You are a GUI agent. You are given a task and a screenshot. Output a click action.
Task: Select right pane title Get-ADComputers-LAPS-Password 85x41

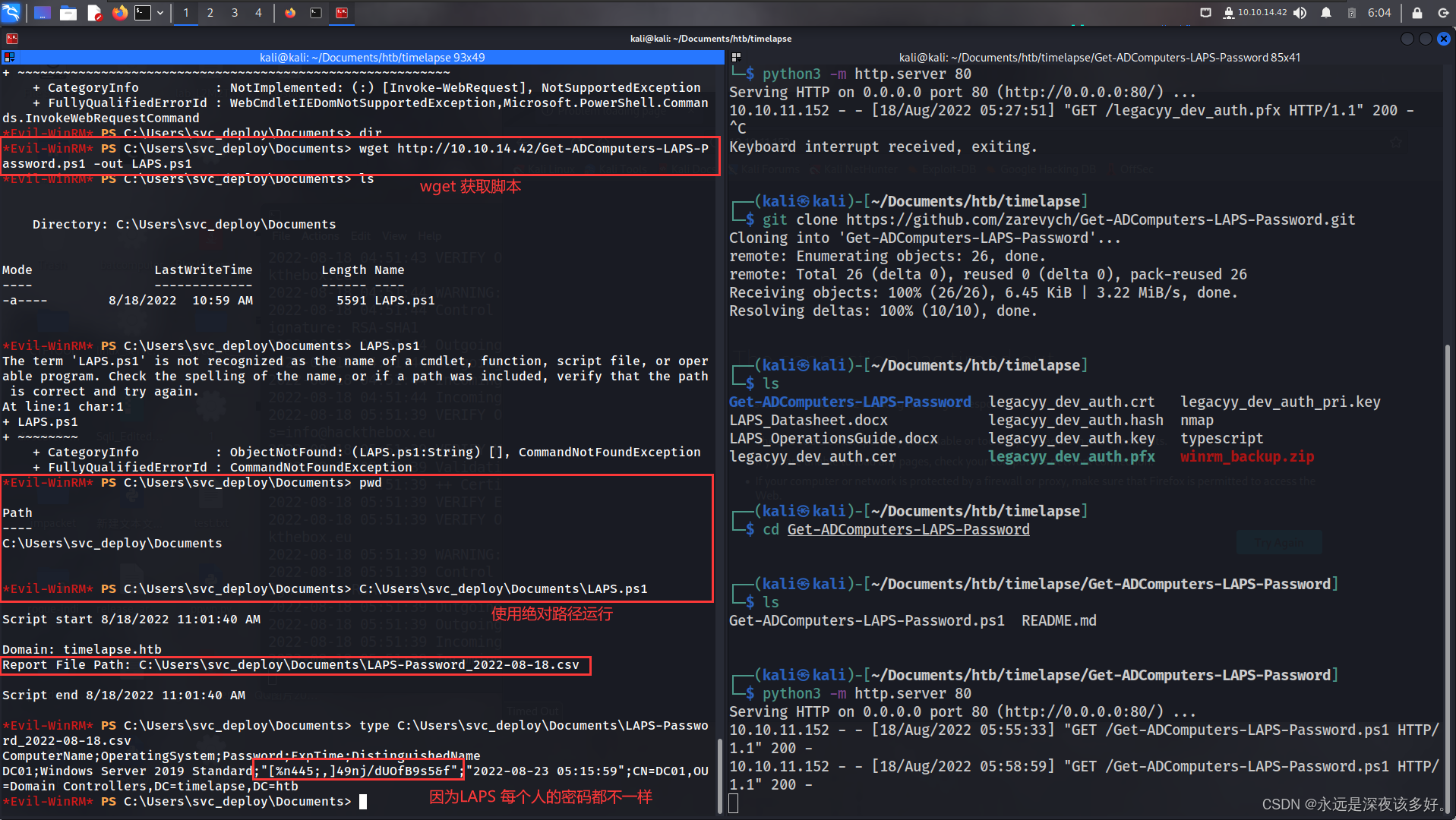click(1099, 57)
